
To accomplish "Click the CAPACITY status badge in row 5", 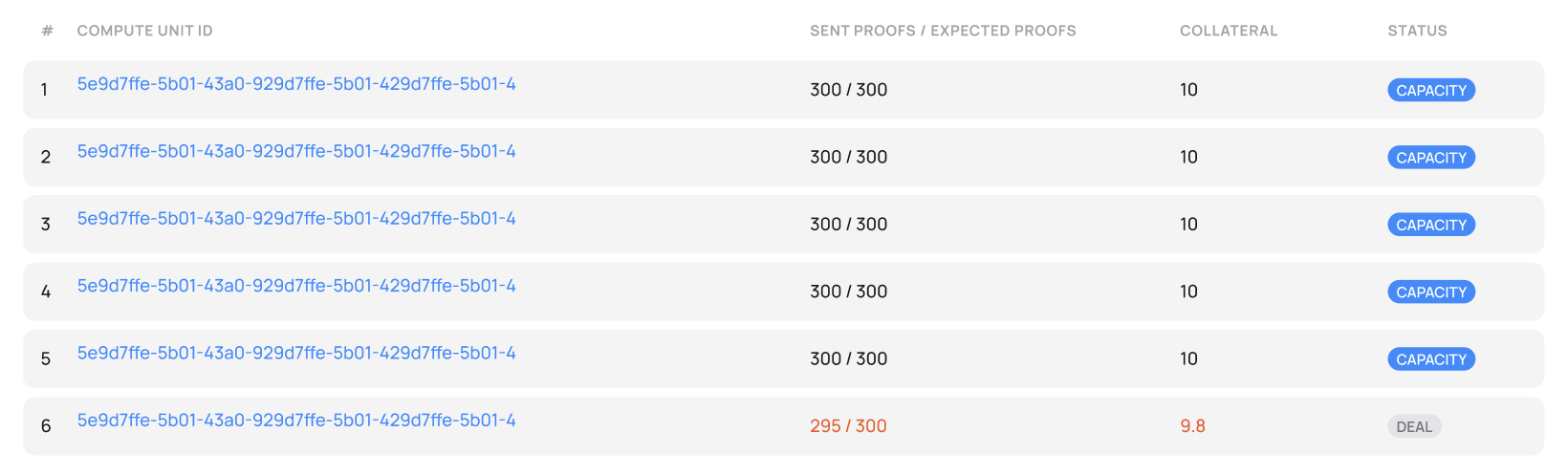I will [1430, 359].
